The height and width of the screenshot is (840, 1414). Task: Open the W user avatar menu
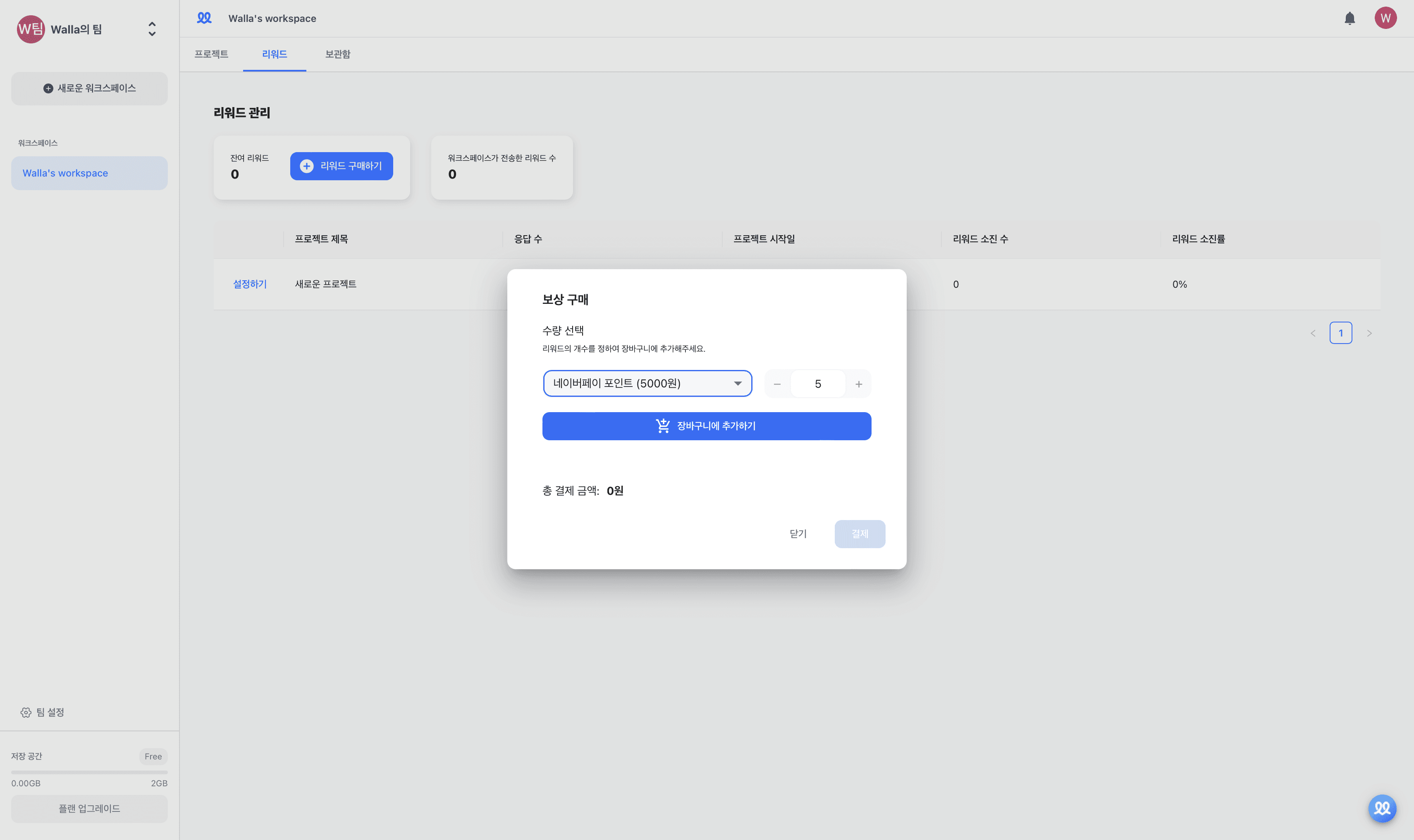(x=1385, y=18)
